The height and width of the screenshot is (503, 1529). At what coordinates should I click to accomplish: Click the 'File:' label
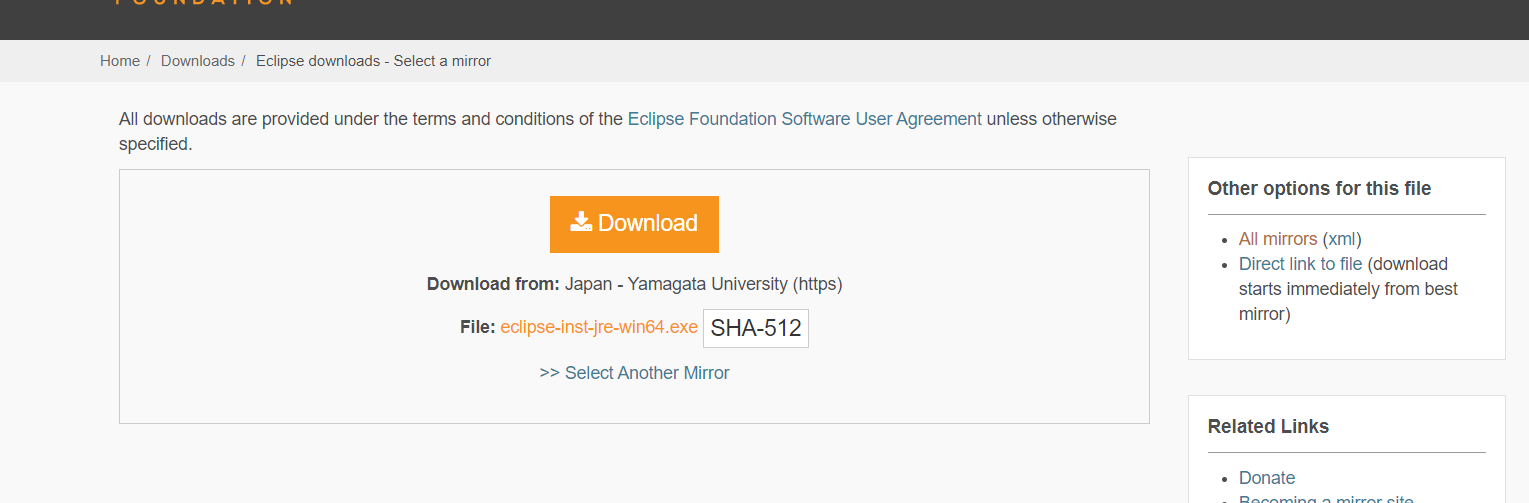tap(478, 327)
